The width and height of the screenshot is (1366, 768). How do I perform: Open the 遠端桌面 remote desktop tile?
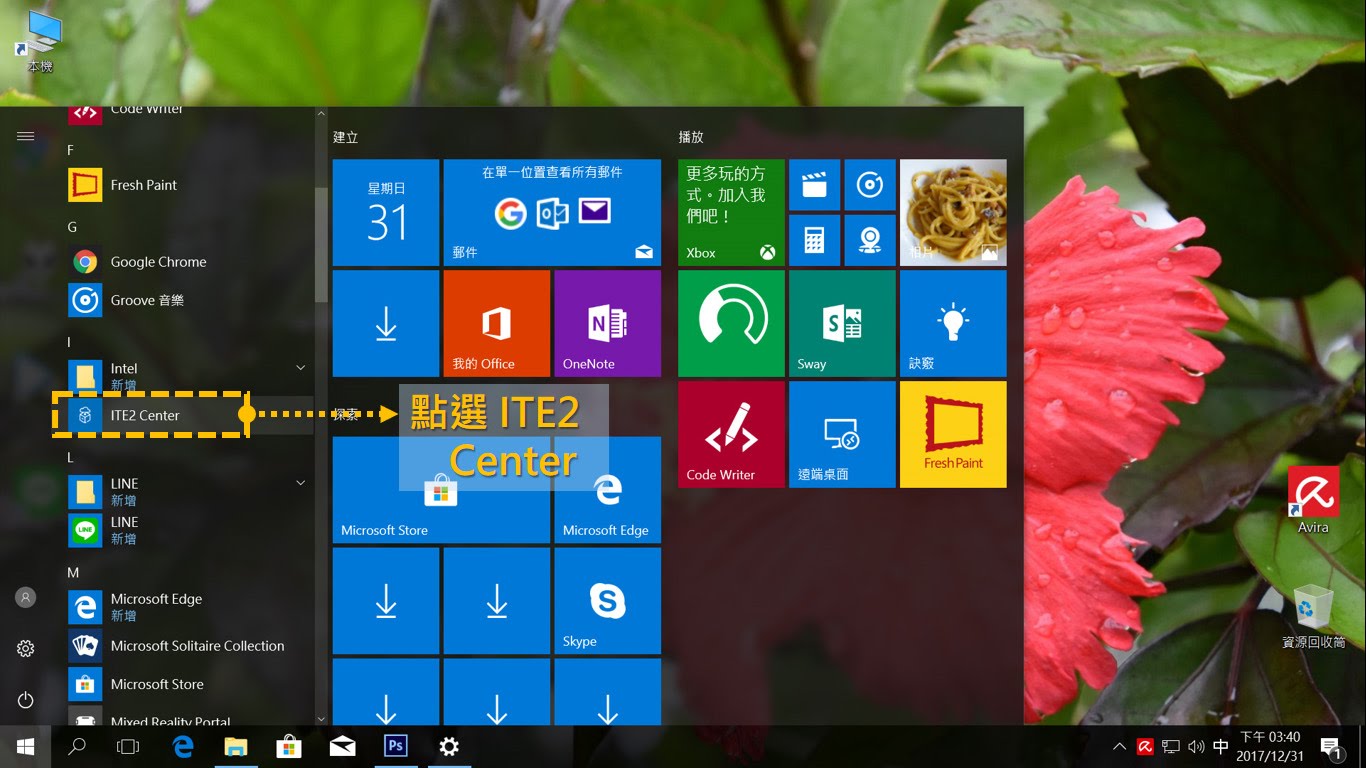(x=842, y=434)
